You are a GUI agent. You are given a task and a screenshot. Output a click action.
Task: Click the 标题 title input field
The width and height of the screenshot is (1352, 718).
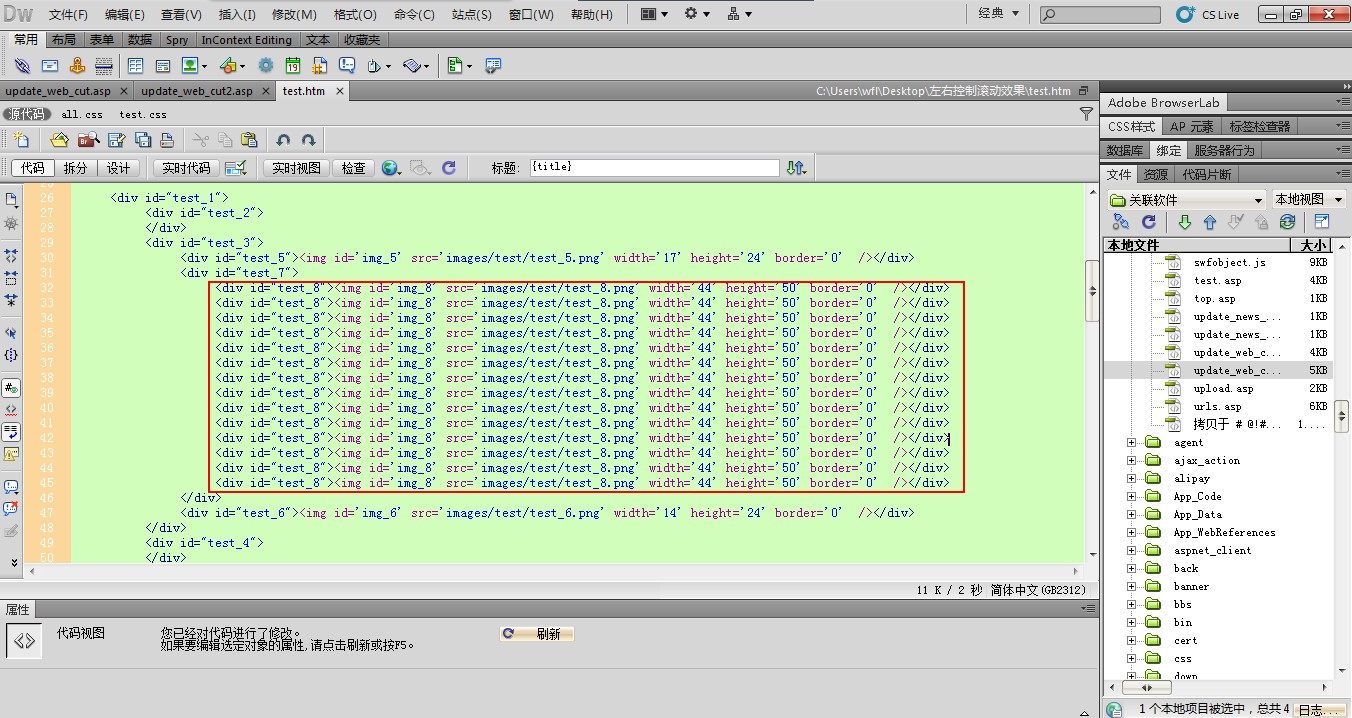[653, 167]
